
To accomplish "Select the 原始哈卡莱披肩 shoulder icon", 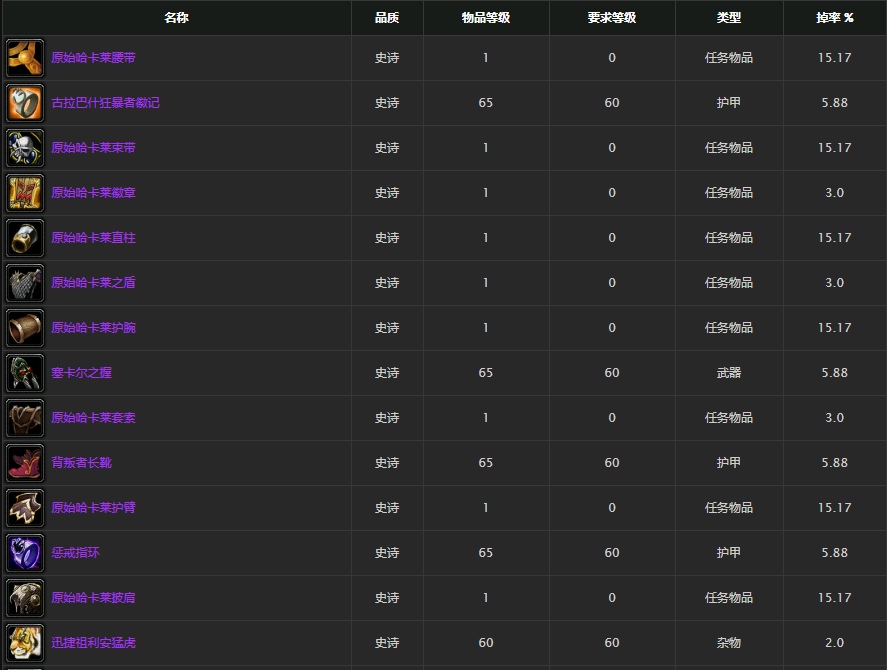I will click(x=25, y=598).
